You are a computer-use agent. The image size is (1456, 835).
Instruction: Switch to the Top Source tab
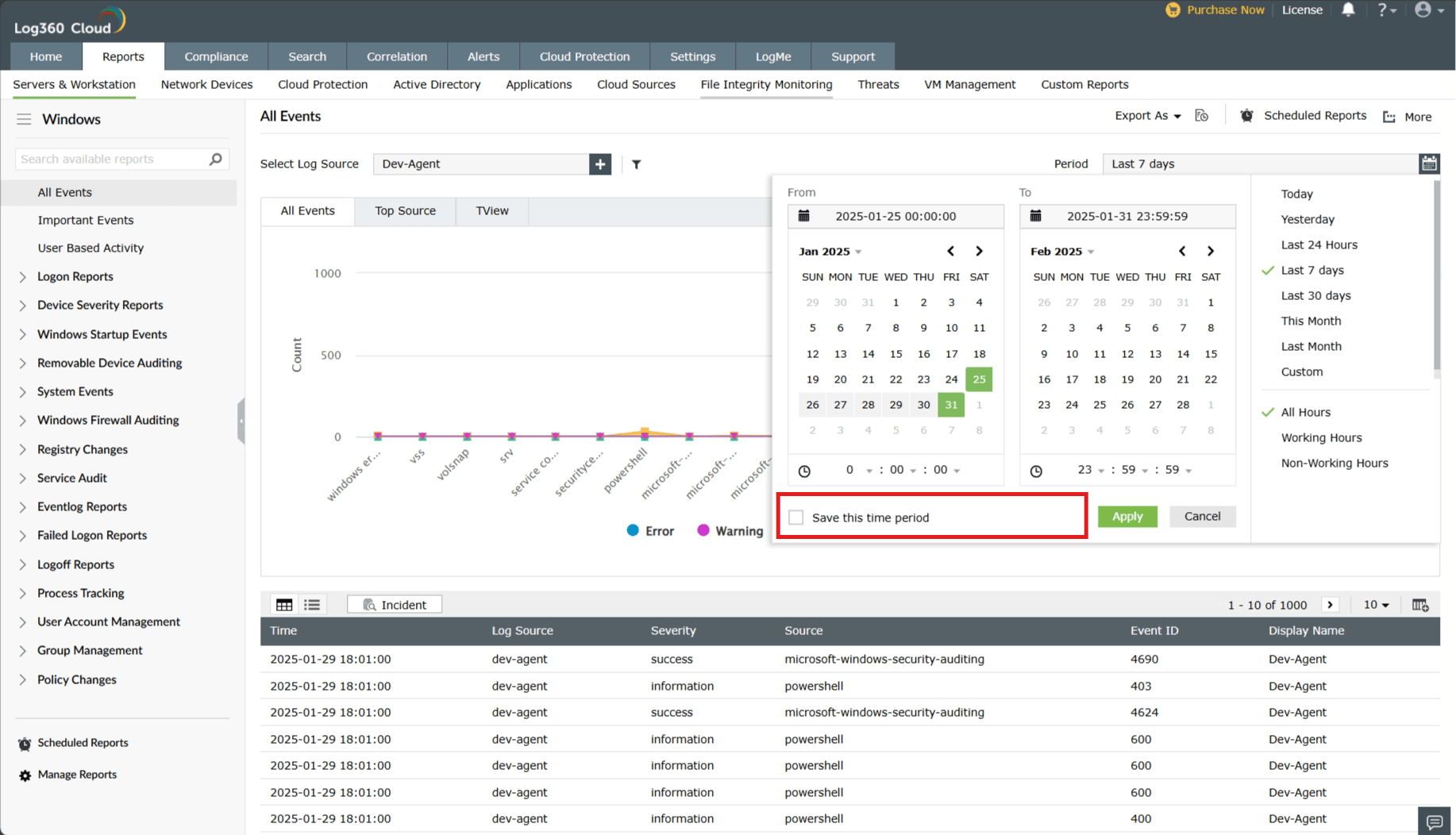click(405, 210)
